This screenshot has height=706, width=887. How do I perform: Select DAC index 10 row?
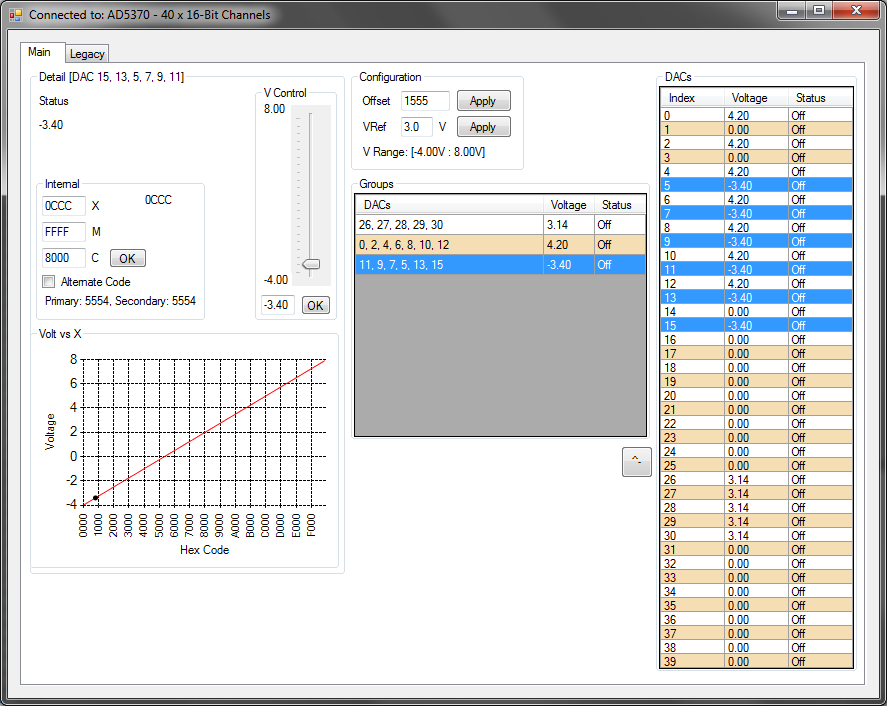[756, 256]
